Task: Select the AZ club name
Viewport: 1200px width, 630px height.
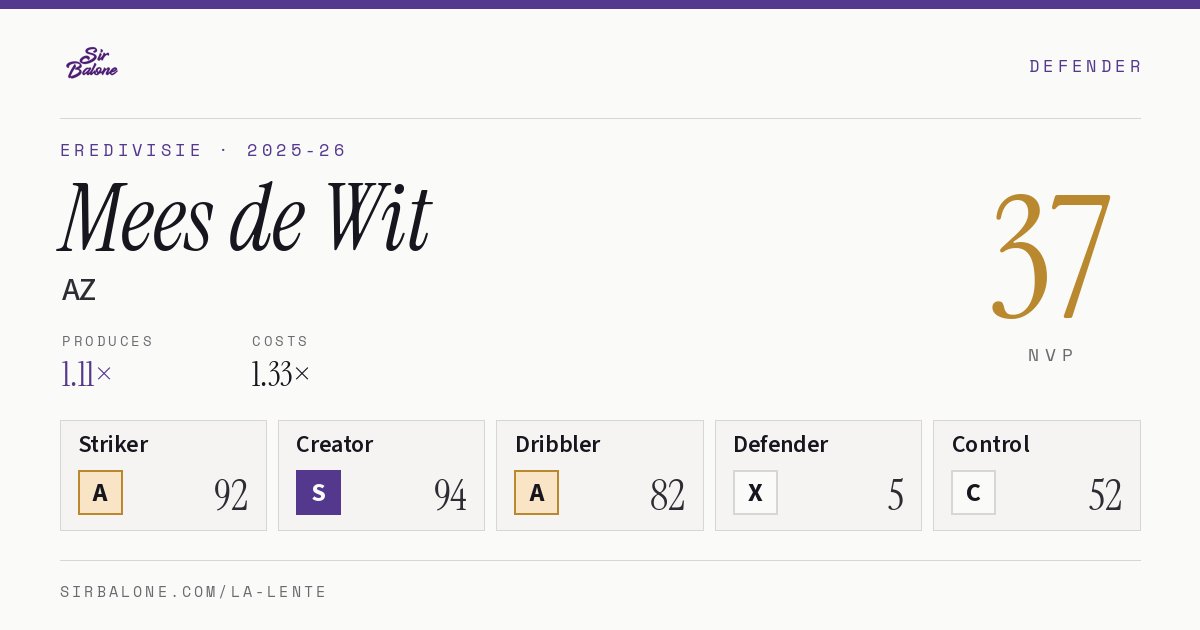Action: click(x=79, y=290)
